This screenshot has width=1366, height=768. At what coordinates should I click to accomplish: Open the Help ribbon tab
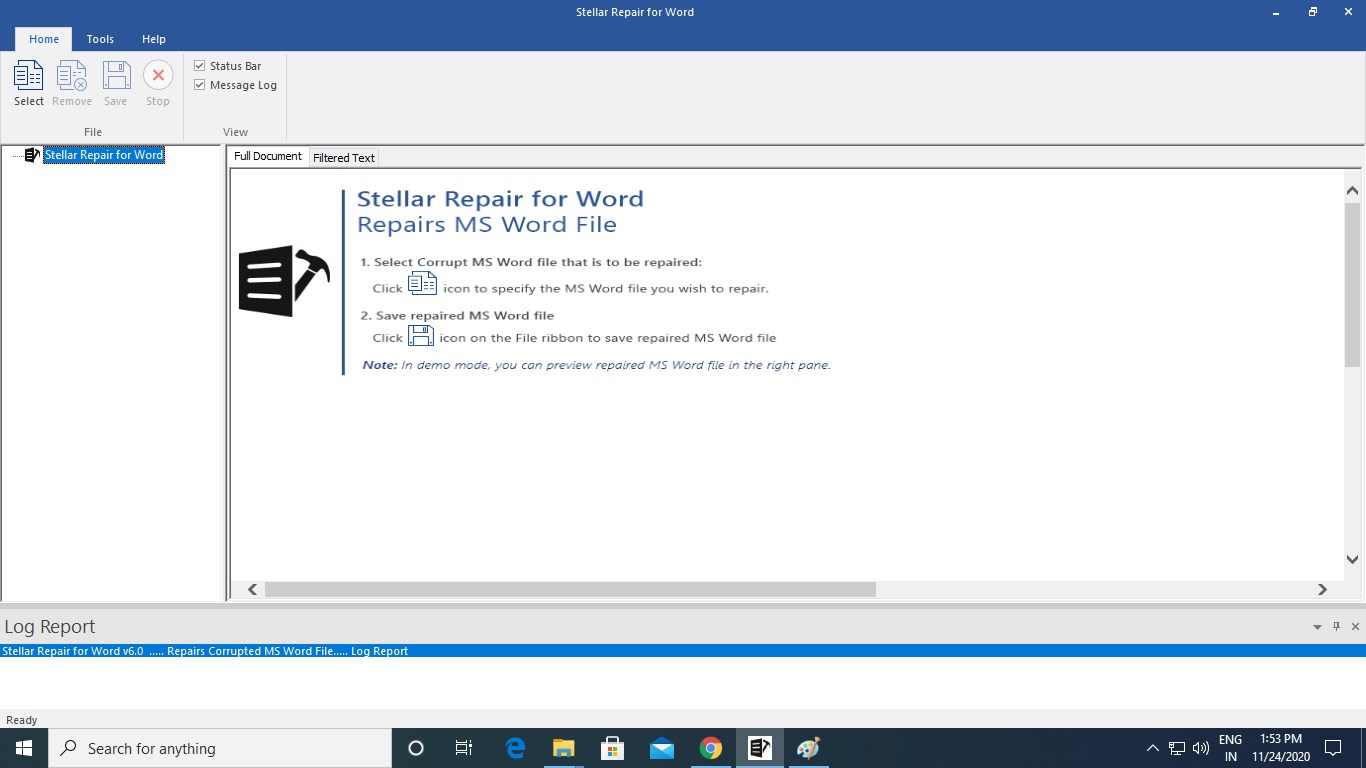tap(154, 39)
